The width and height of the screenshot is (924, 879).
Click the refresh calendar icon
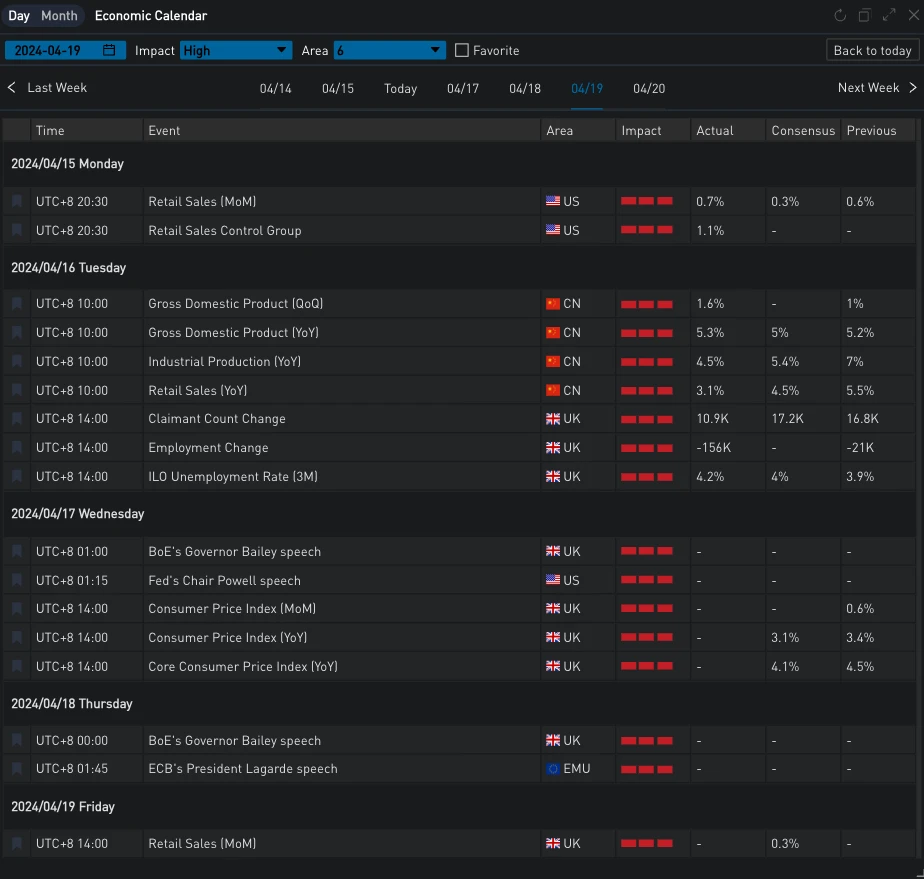tap(840, 16)
